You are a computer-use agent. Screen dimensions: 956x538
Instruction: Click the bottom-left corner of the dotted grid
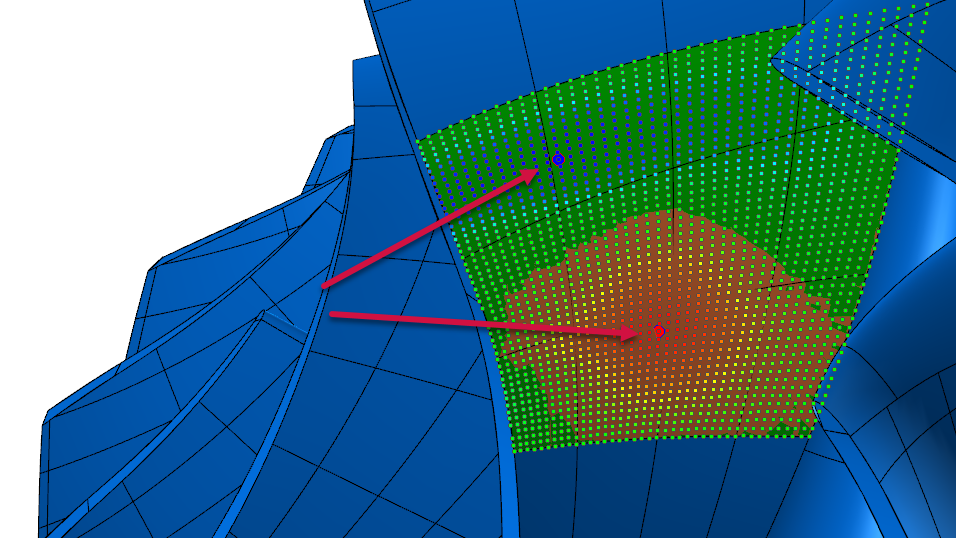point(517,450)
